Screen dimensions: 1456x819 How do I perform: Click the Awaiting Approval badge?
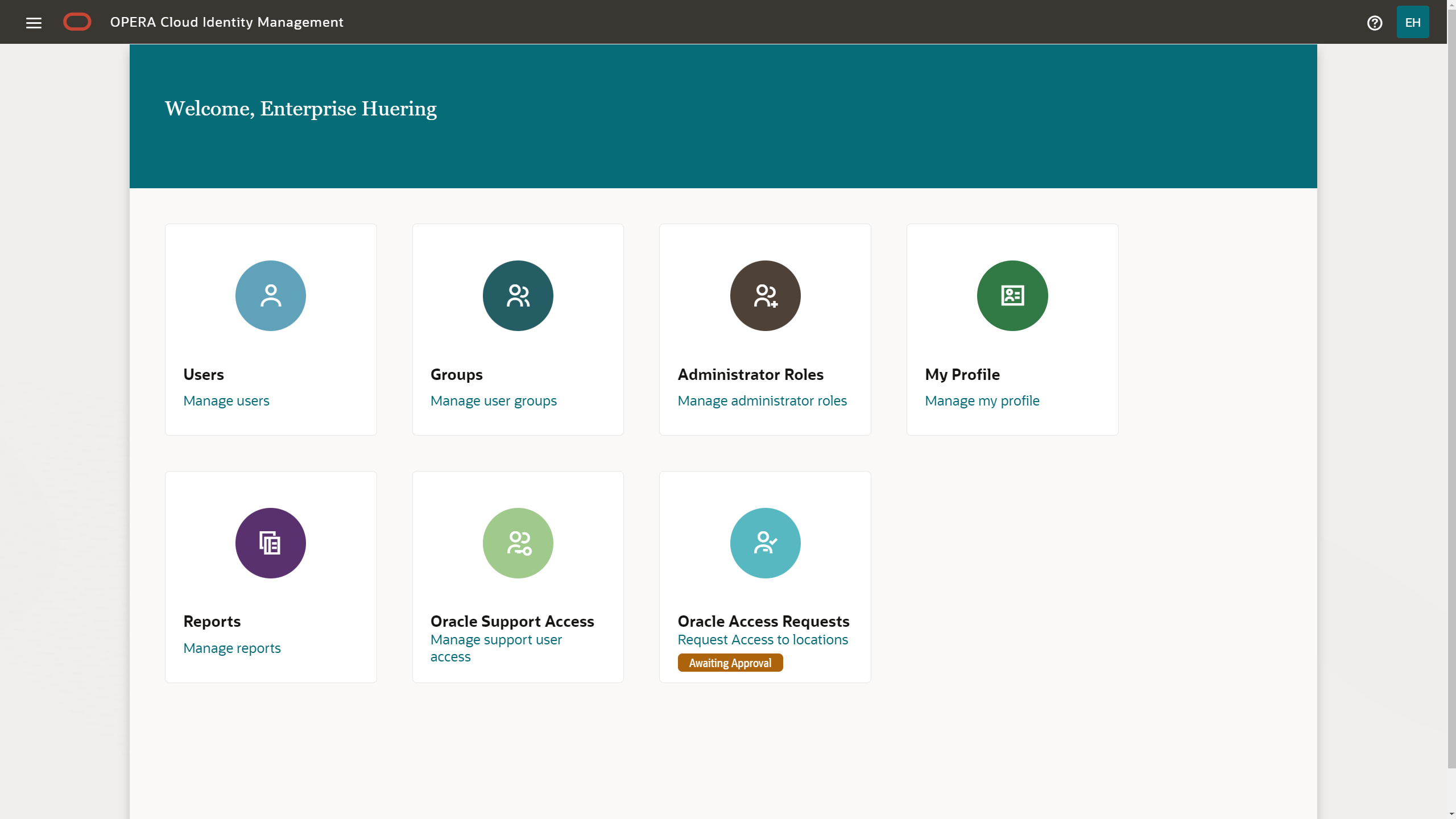(730, 663)
